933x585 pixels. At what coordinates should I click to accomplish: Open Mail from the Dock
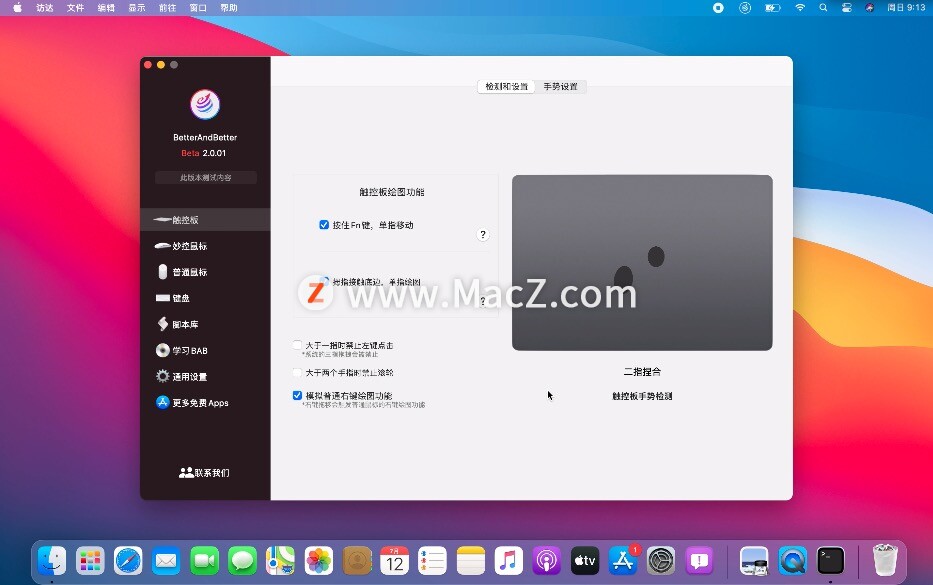pyautogui.click(x=166, y=561)
